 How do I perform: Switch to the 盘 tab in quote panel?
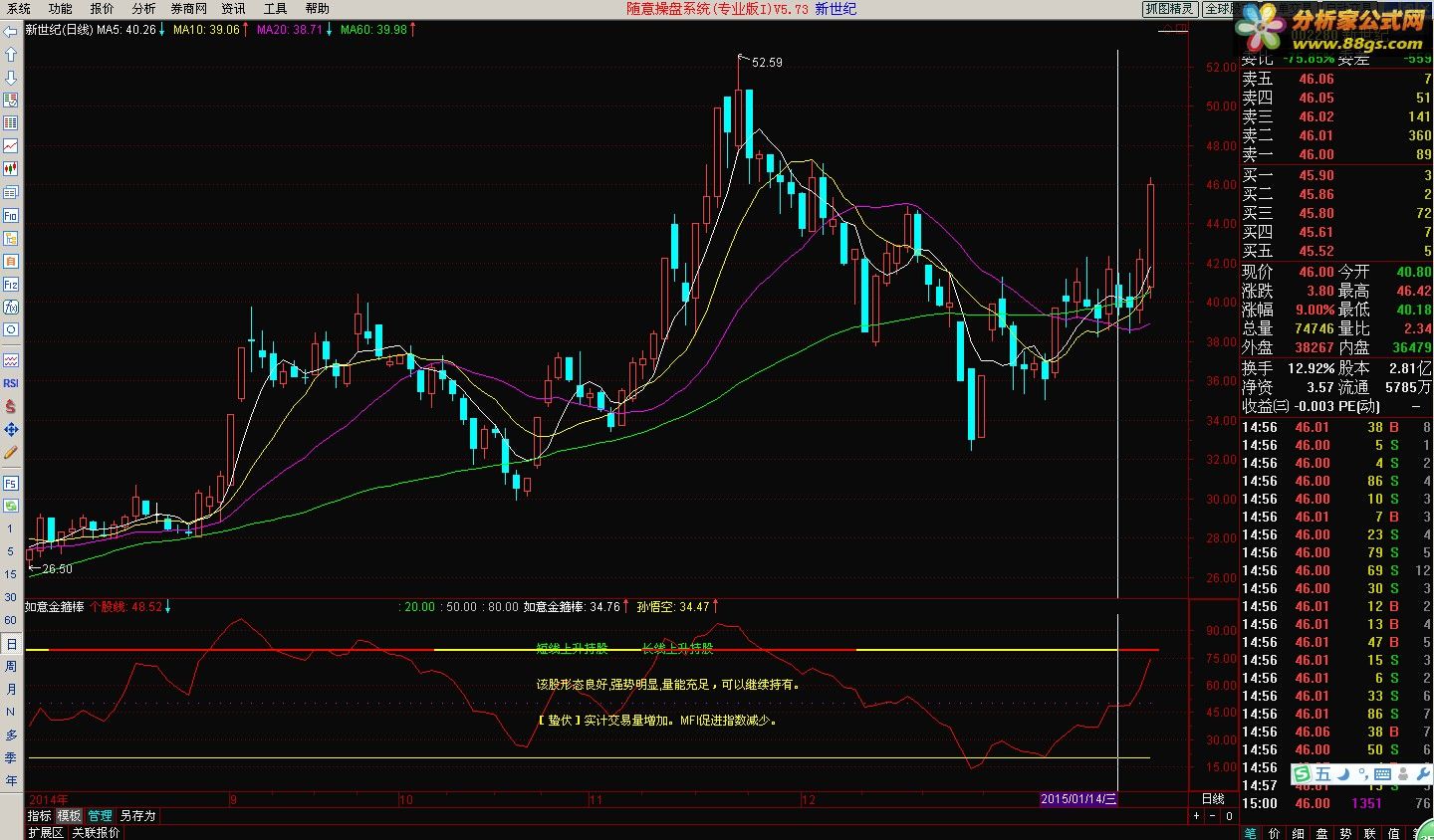coord(1322,832)
